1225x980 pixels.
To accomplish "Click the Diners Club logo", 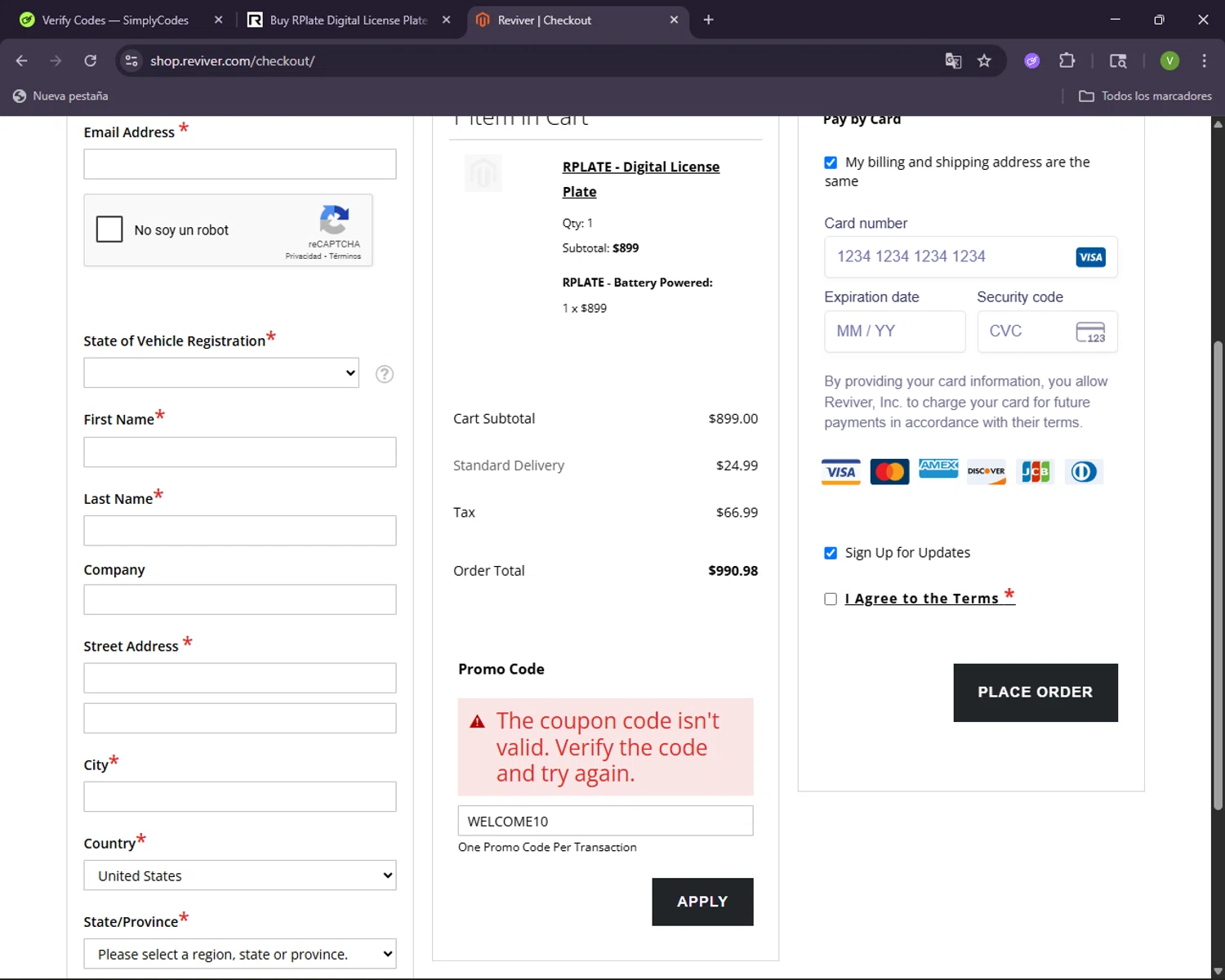I will tap(1084, 472).
